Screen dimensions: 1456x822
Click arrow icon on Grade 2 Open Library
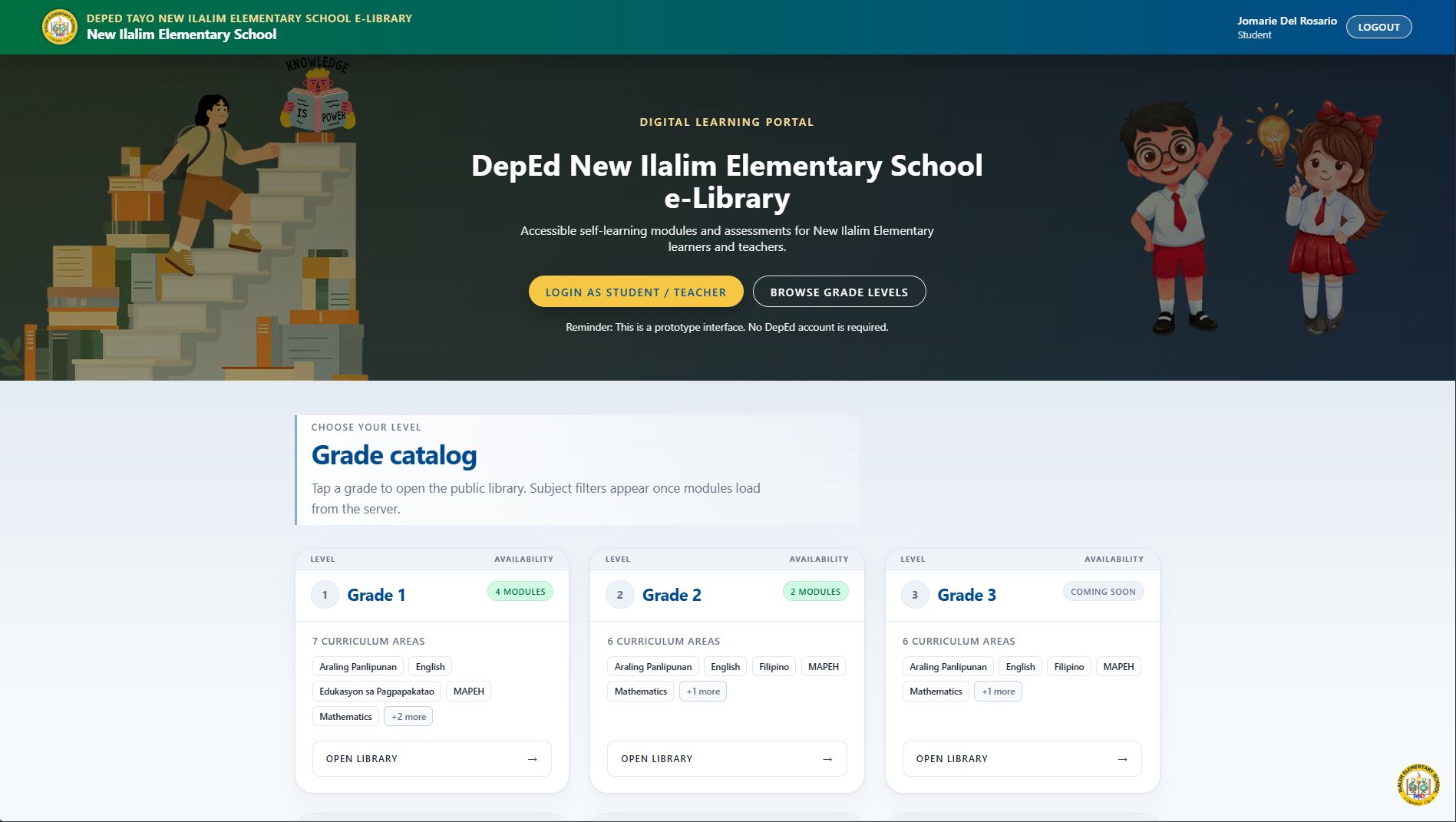(x=827, y=759)
